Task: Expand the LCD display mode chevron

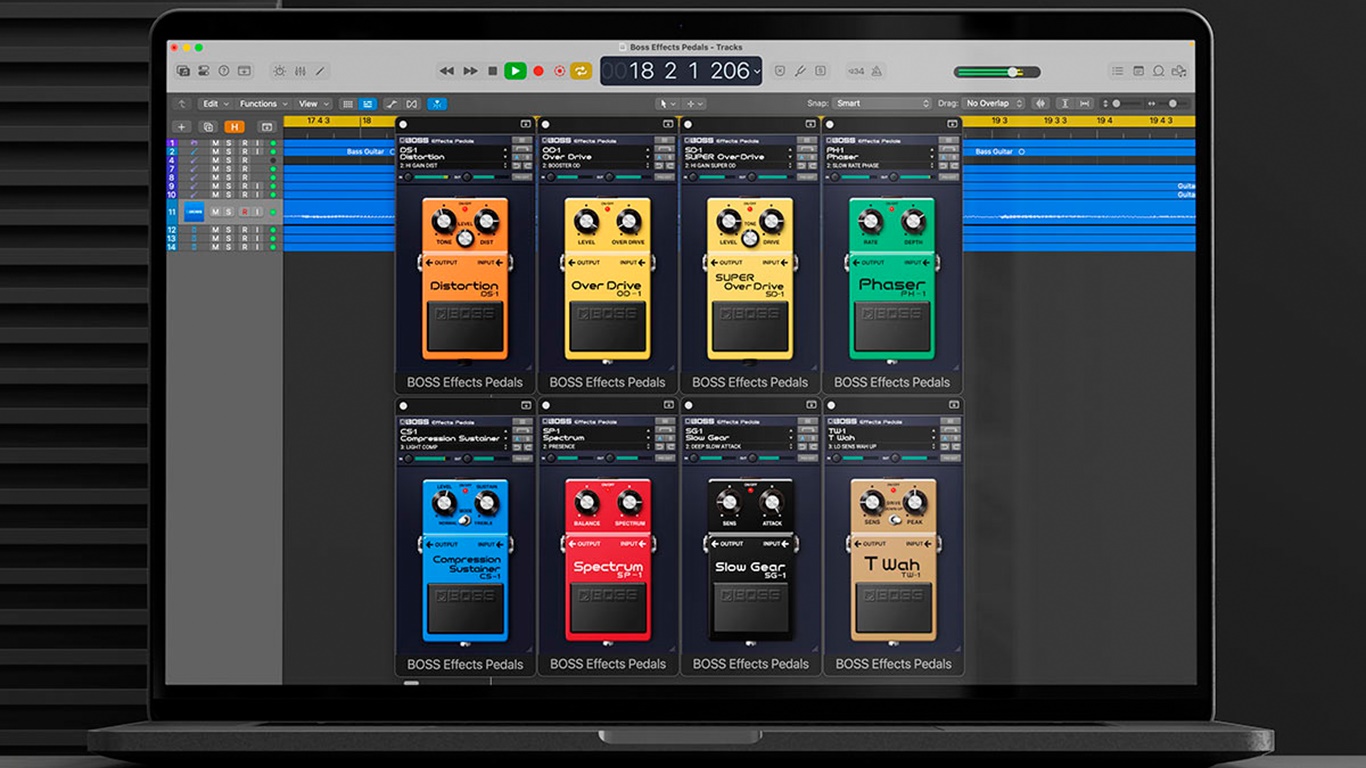Action: point(757,72)
